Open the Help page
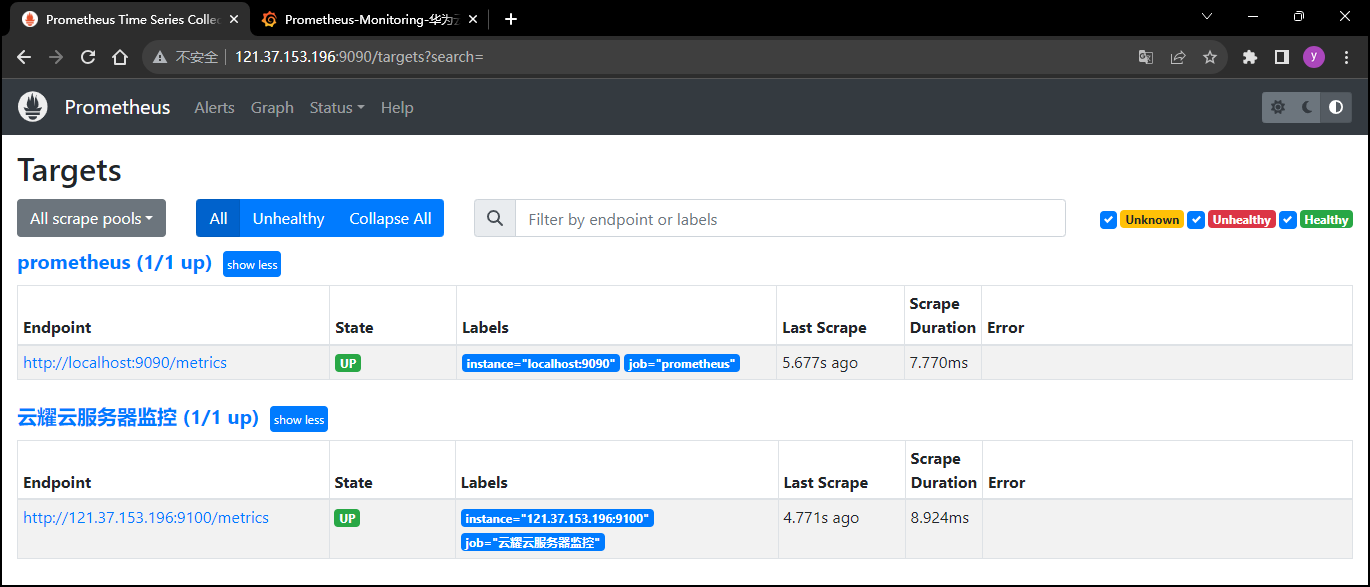The height and width of the screenshot is (587, 1370). click(x=397, y=107)
